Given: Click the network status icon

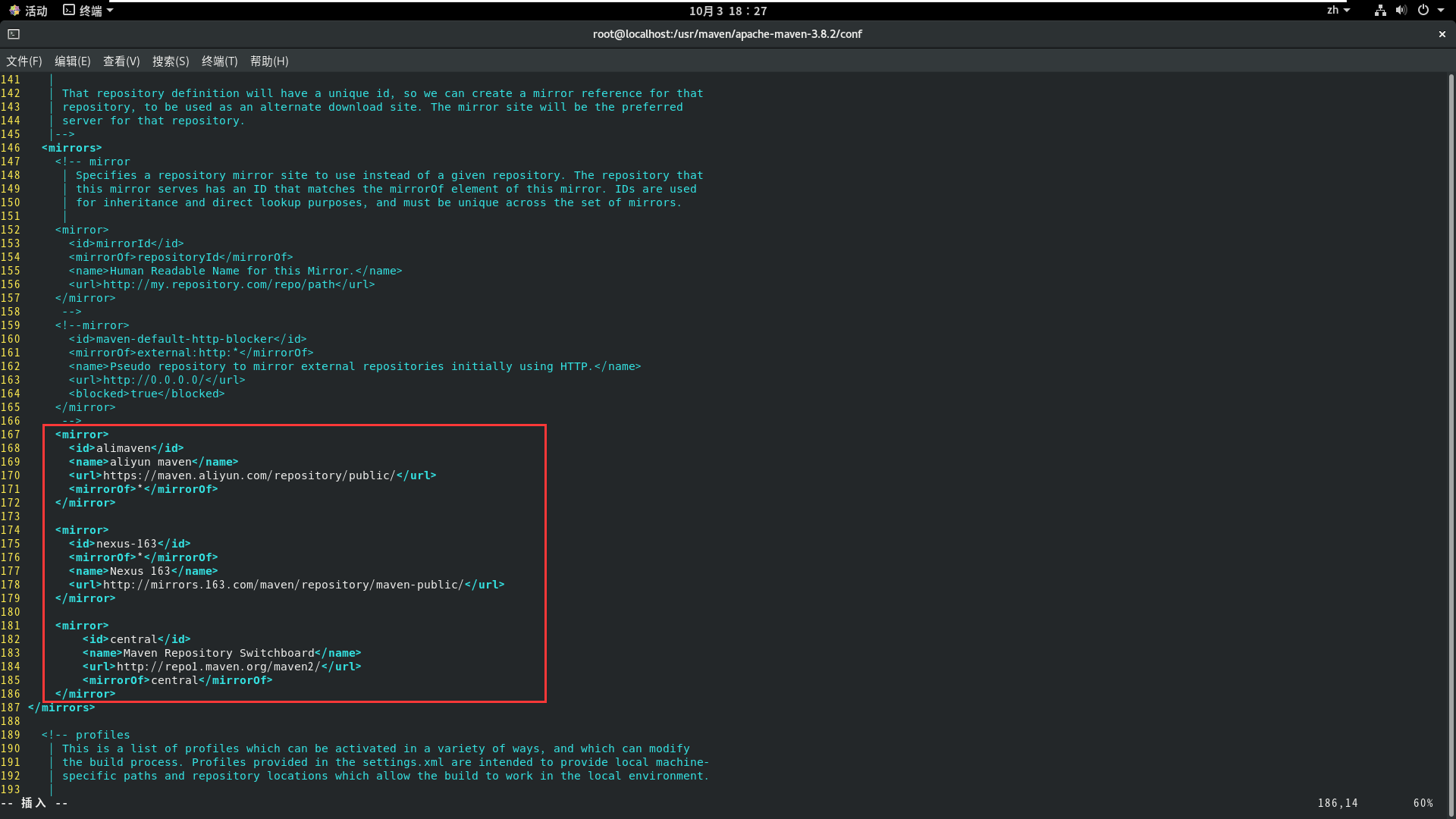Looking at the screenshot, I should tap(1380, 11).
